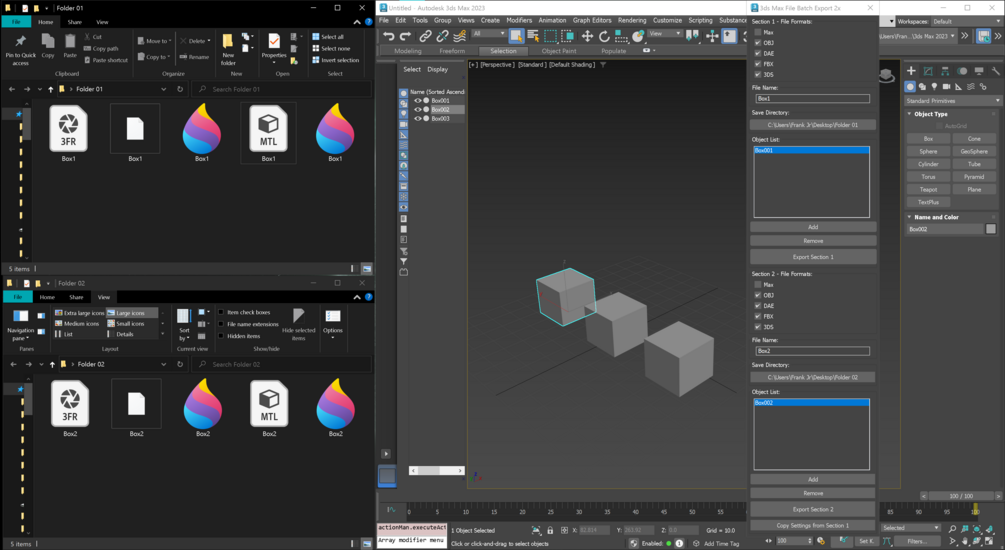Open the Standard Primitives dropdown
Screen dimensions: 1005x550
(x=952, y=101)
